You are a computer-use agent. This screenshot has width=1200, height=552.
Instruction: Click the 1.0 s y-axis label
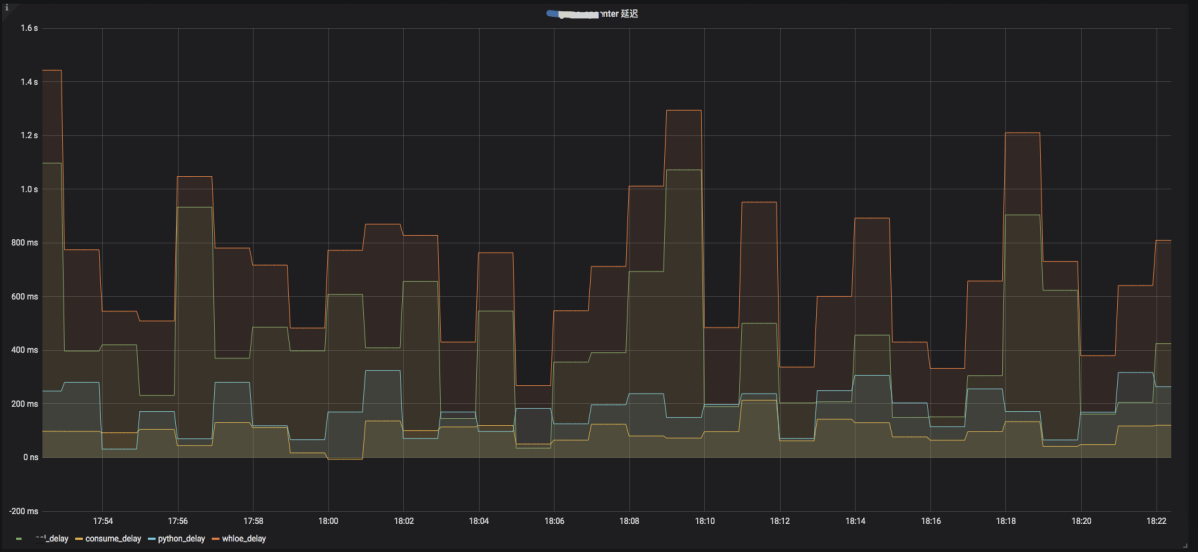point(29,189)
